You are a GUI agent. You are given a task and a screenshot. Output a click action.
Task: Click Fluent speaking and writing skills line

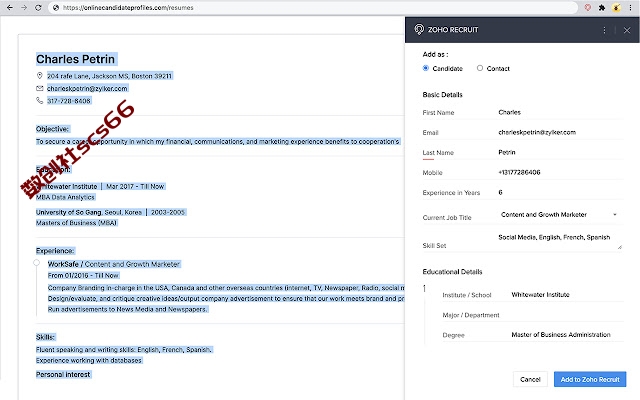124,350
